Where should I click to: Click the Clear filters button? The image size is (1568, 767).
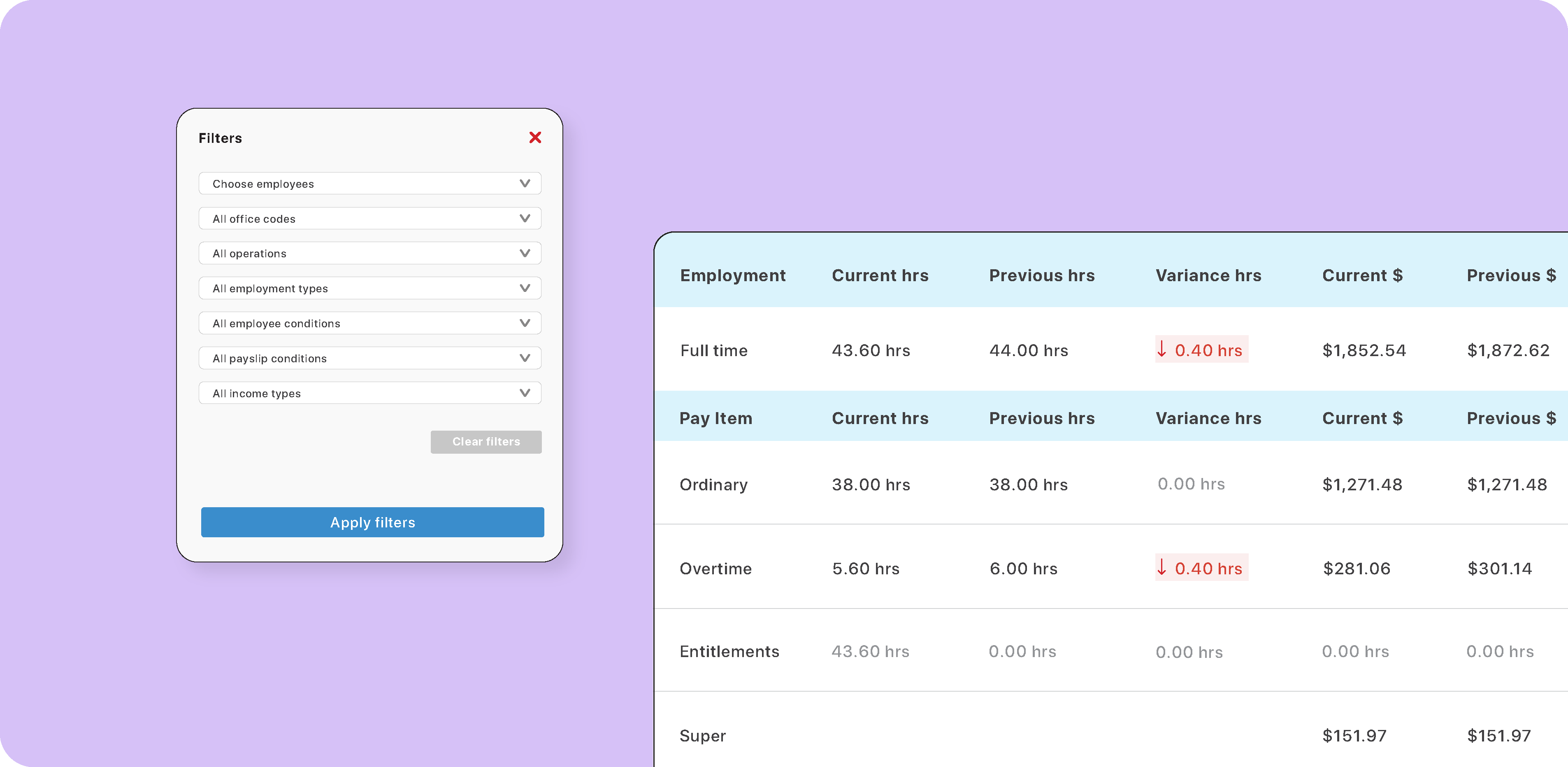click(x=486, y=442)
